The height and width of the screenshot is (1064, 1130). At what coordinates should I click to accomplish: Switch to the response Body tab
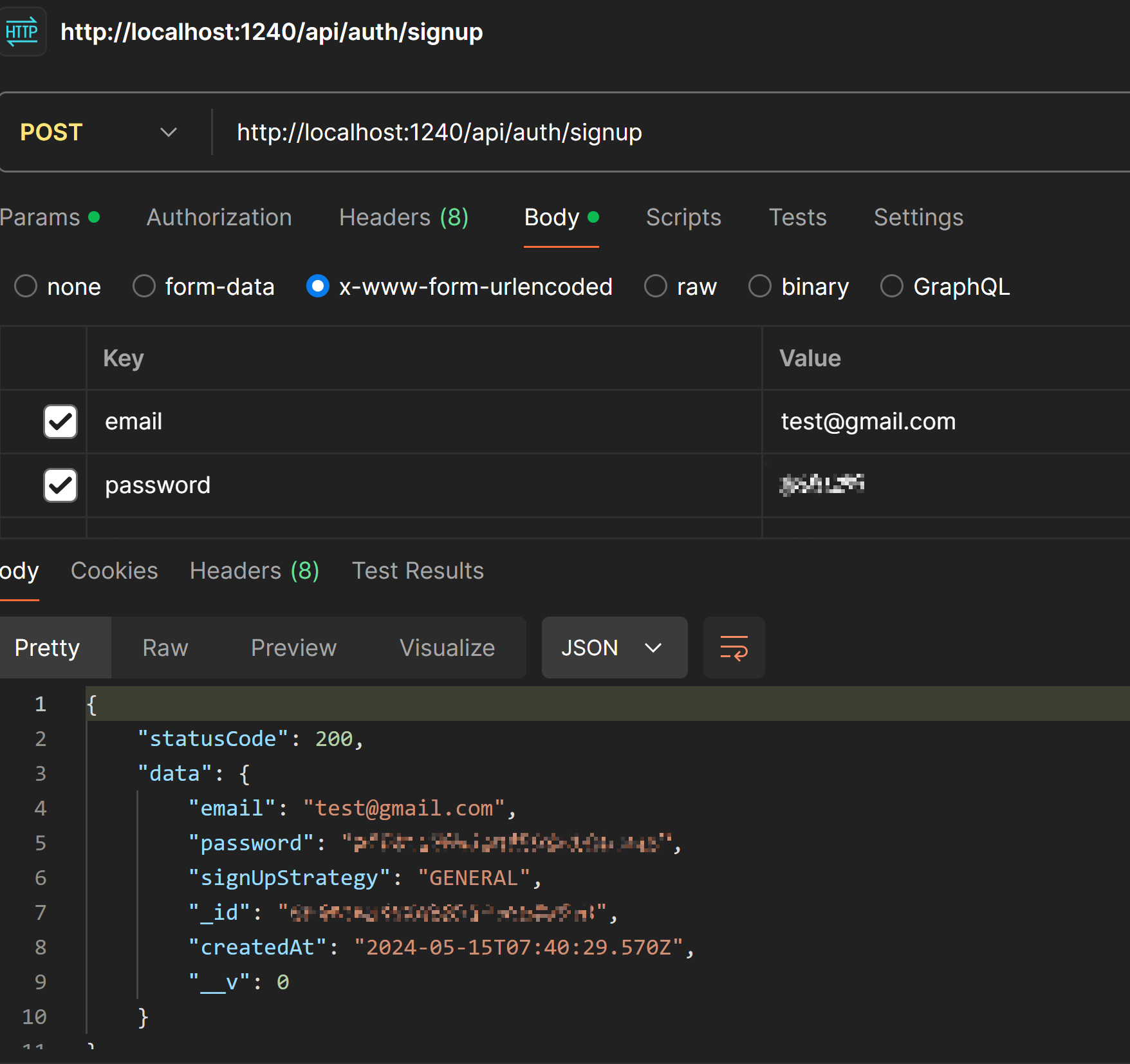19,571
